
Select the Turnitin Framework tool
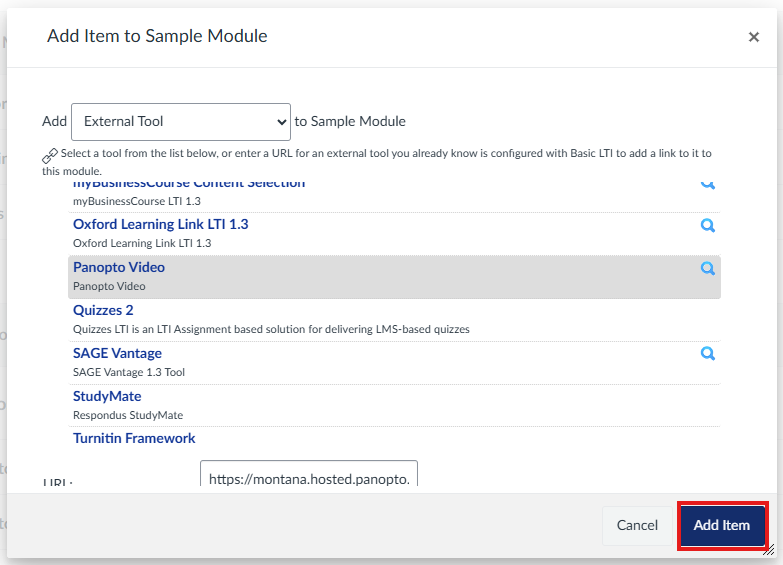pyautogui.click(x=134, y=438)
